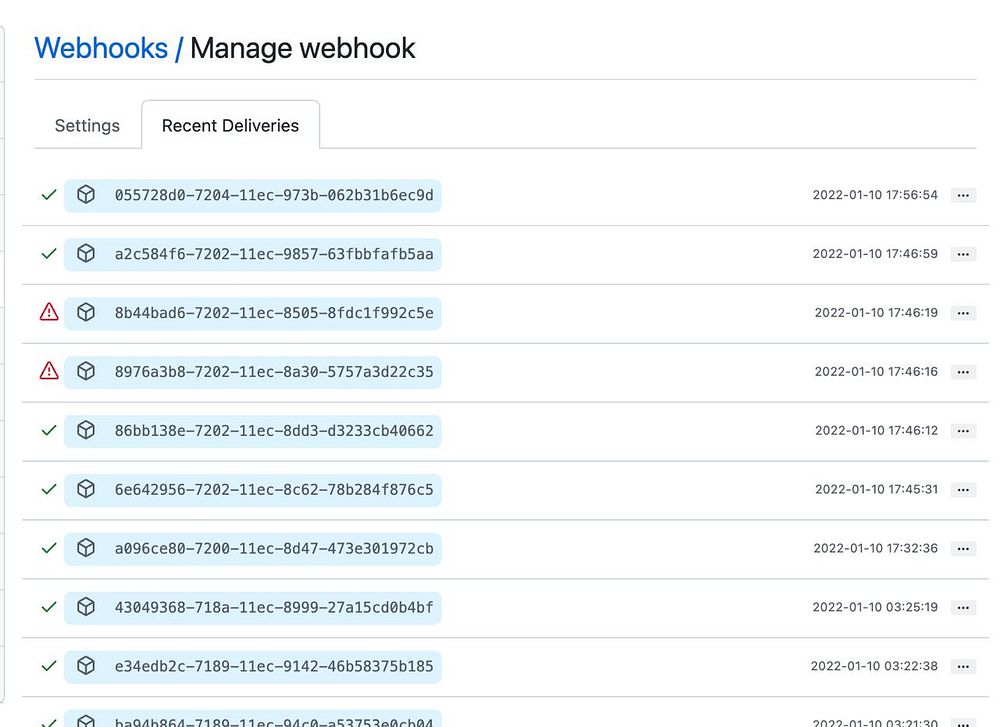This screenshot has height=727, width=1000.
Task: Click the failed-delivery warning icon beside 8976a3b8
Action: tap(48, 372)
